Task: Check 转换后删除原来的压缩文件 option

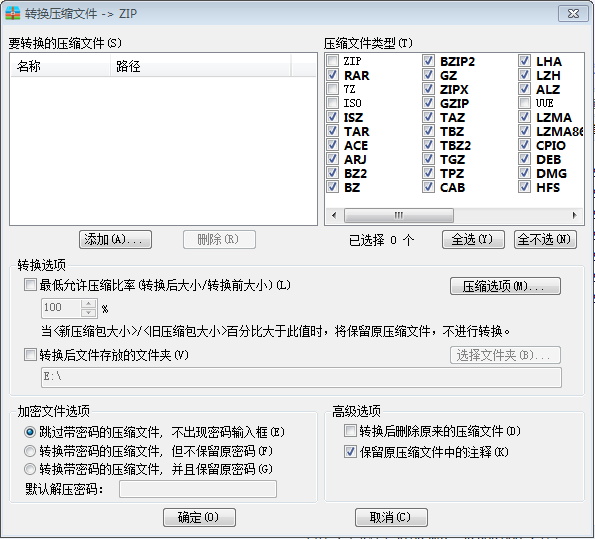Action: coord(350,431)
